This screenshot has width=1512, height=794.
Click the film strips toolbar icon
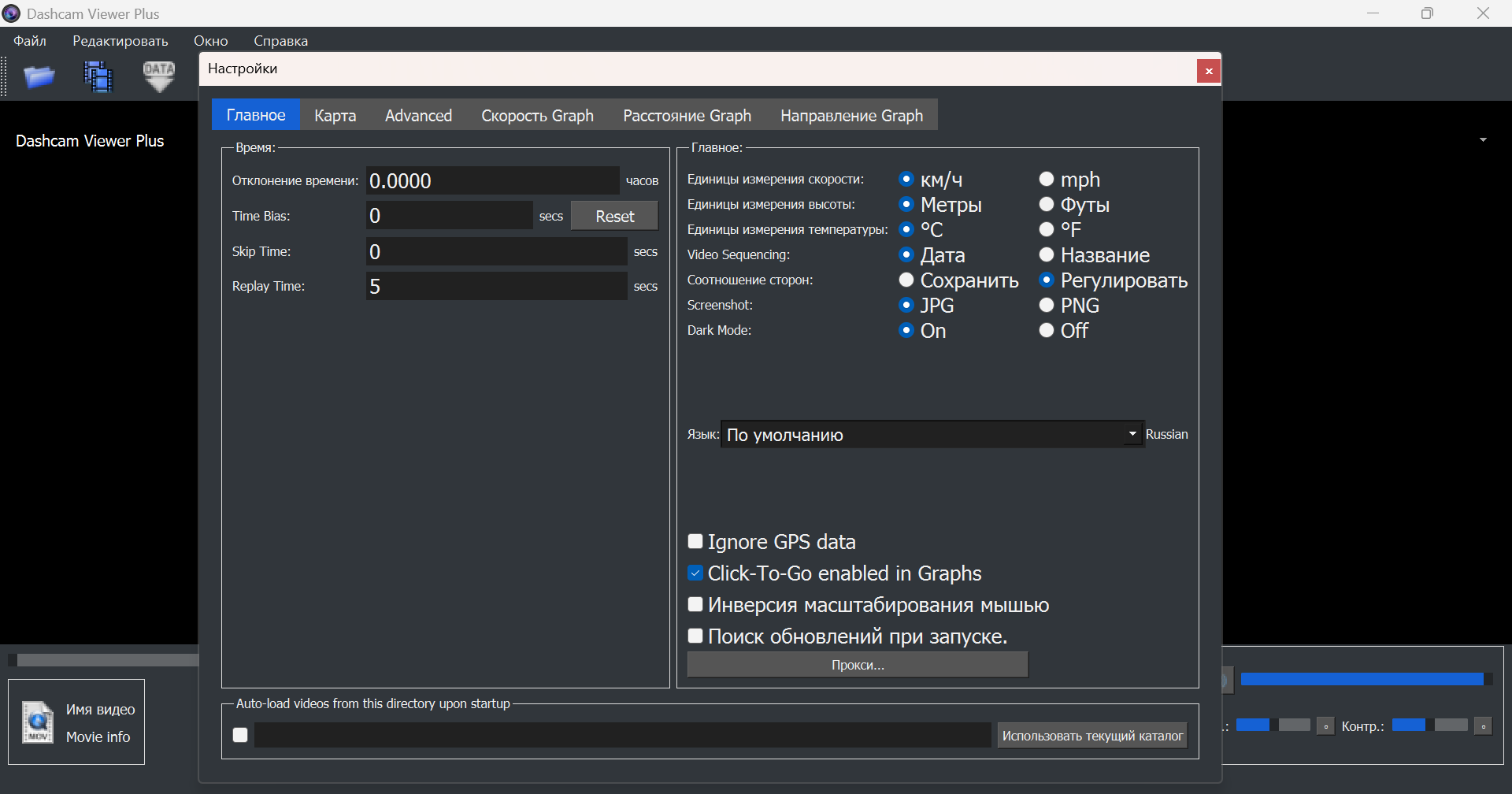tap(98, 76)
